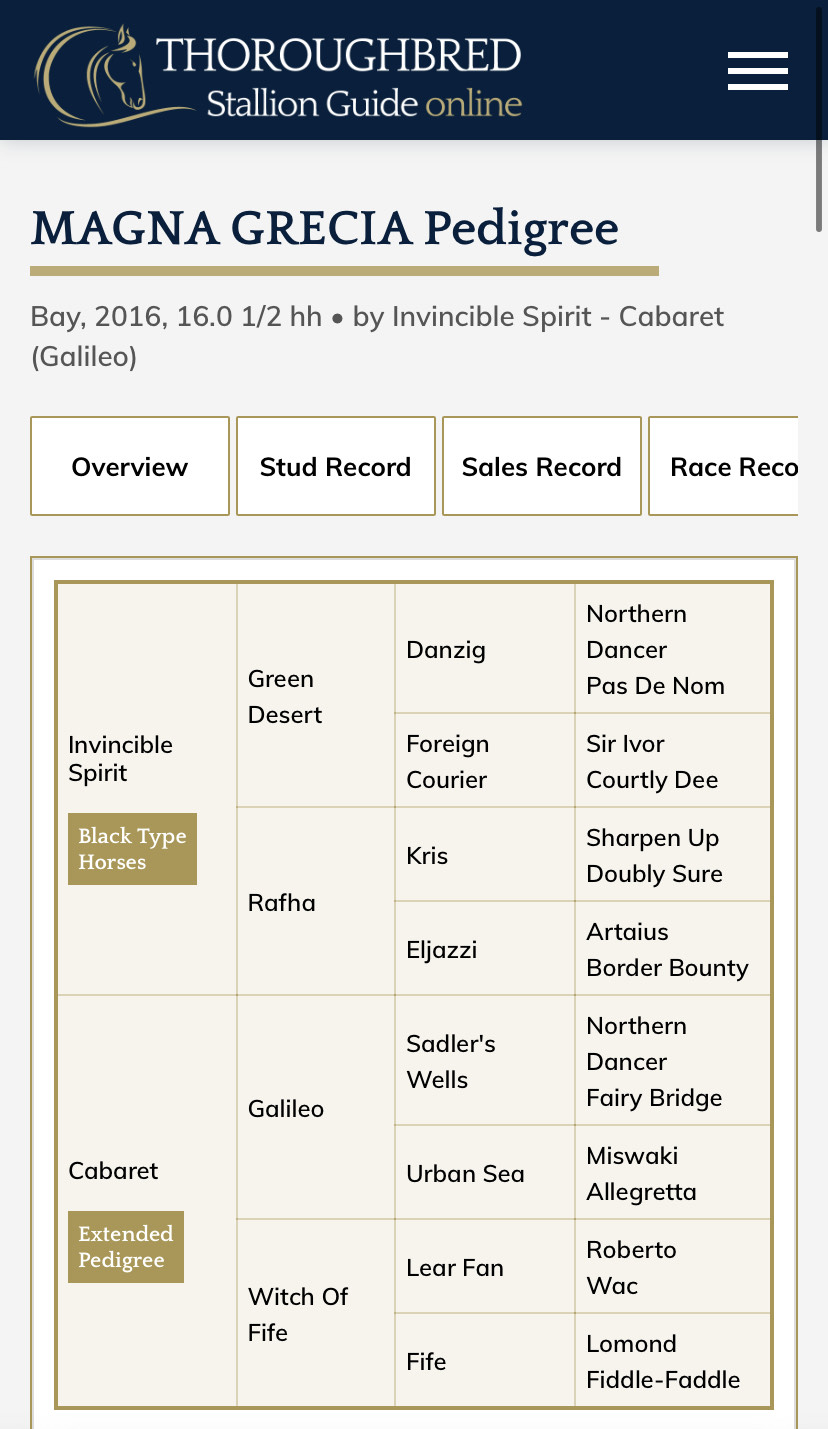828x1429 pixels.
Task: Click the Black Type Horses button
Action: [132, 849]
